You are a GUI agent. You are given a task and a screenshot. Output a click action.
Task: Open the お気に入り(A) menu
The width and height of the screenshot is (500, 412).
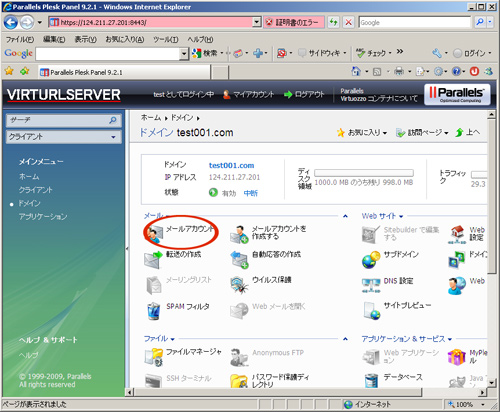pyautogui.click(x=125, y=40)
